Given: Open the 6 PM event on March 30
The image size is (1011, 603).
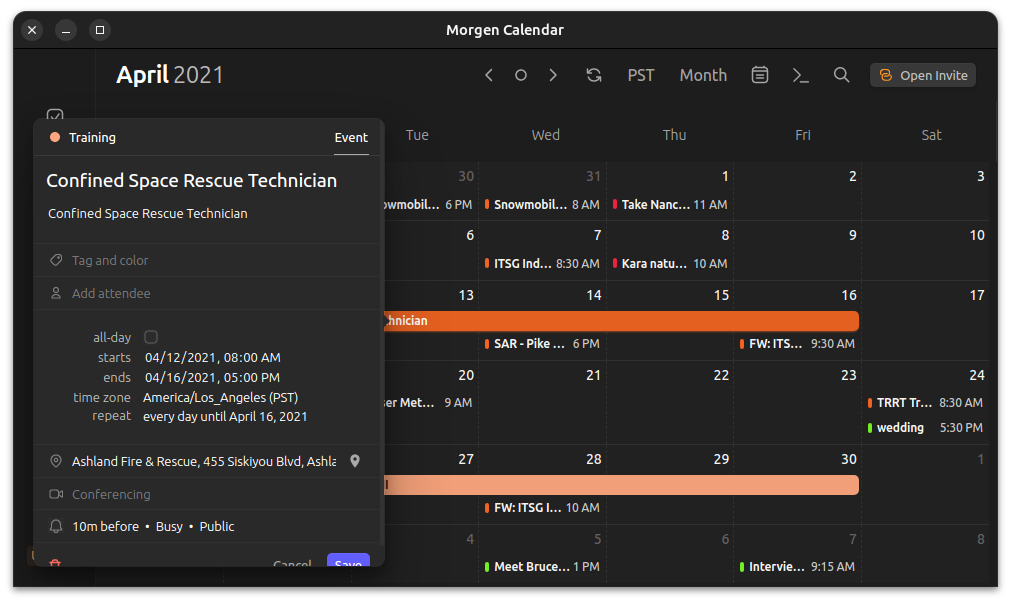Looking at the screenshot, I should 428,204.
